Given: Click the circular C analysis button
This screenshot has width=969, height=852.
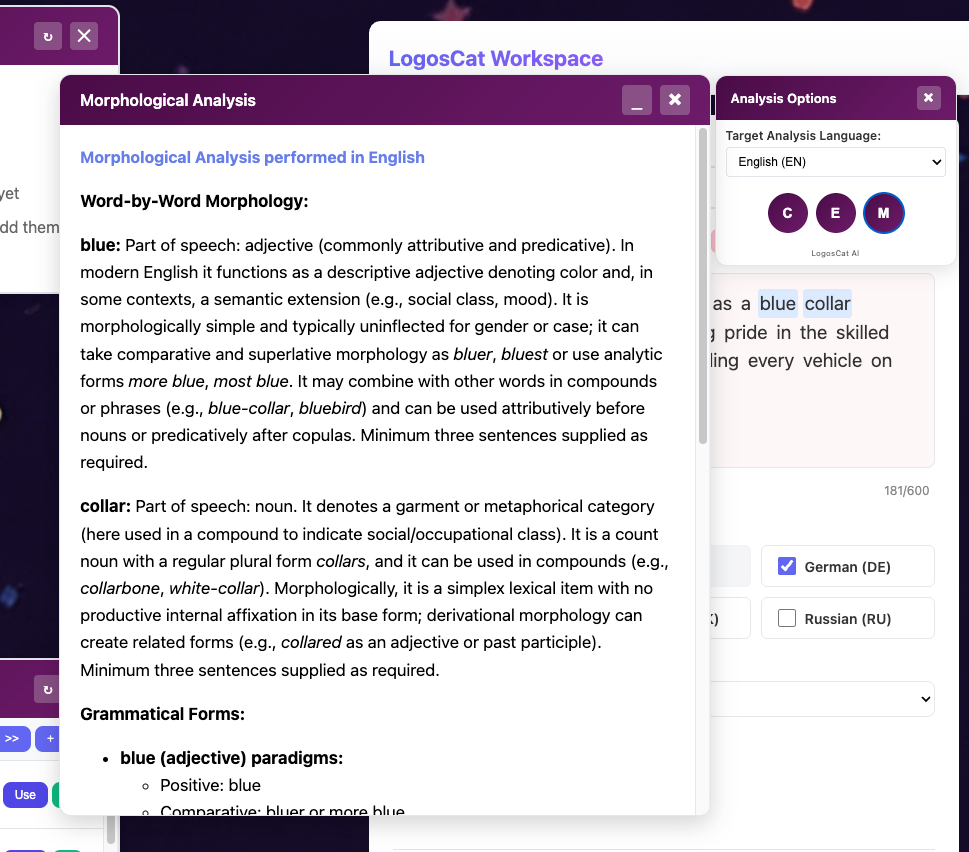Looking at the screenshot, I should click(x=787, y=213).
